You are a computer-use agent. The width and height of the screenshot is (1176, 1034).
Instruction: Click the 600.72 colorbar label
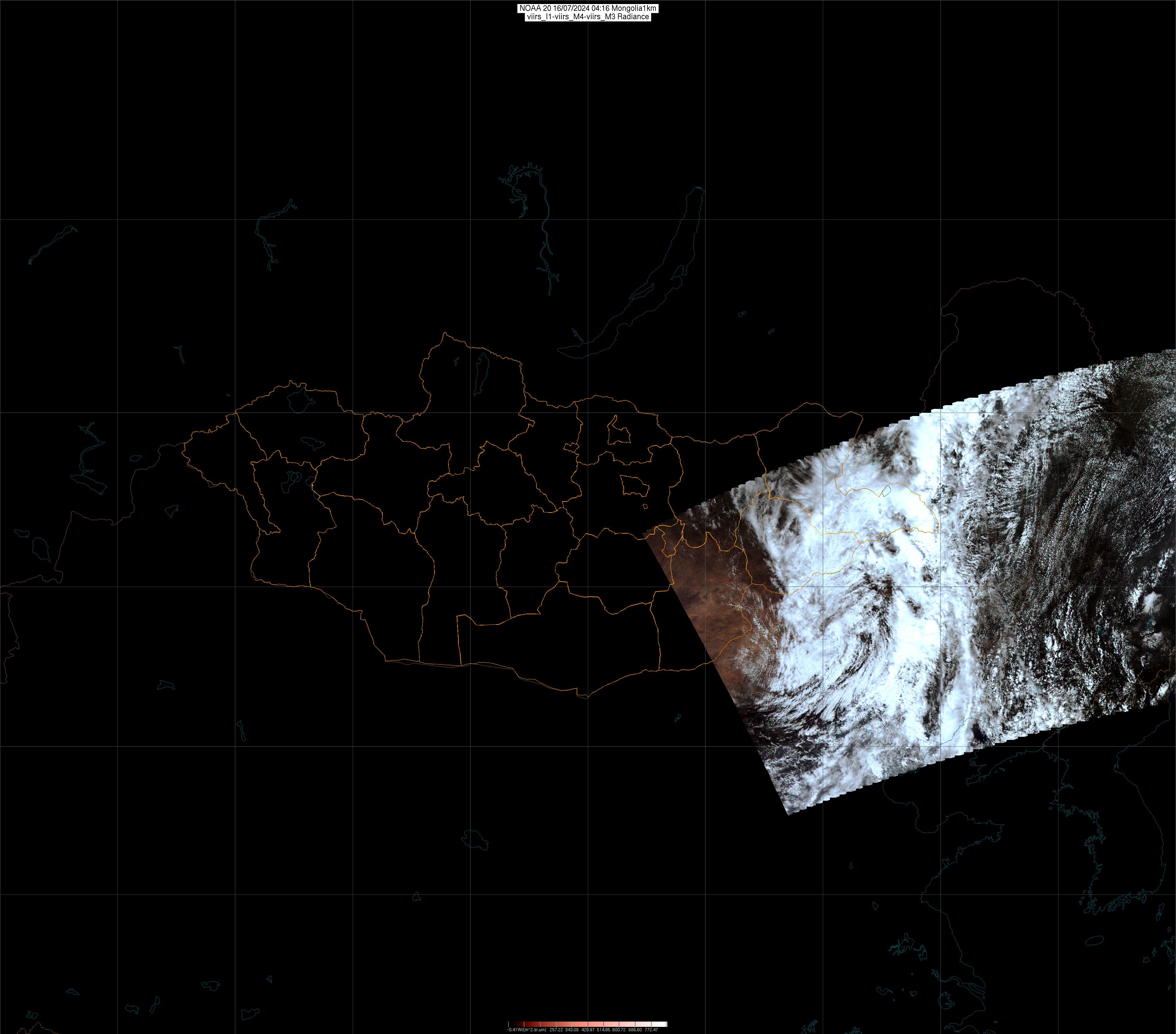[x=619, y=1030]
